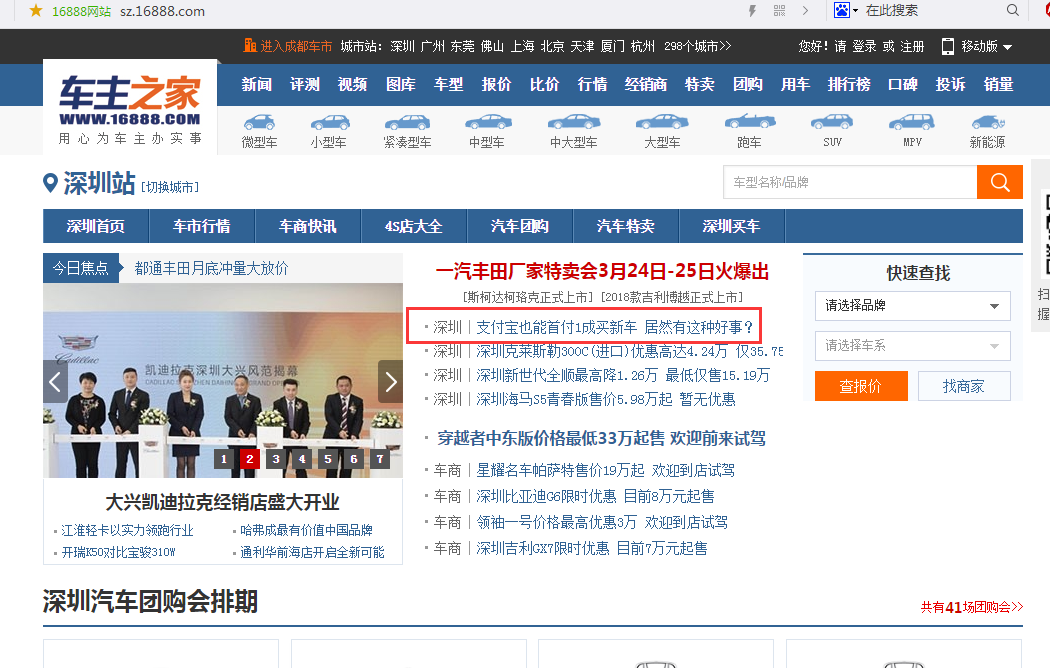
Task: Switch to 4S店大全 tab
Action: (414, 226)
